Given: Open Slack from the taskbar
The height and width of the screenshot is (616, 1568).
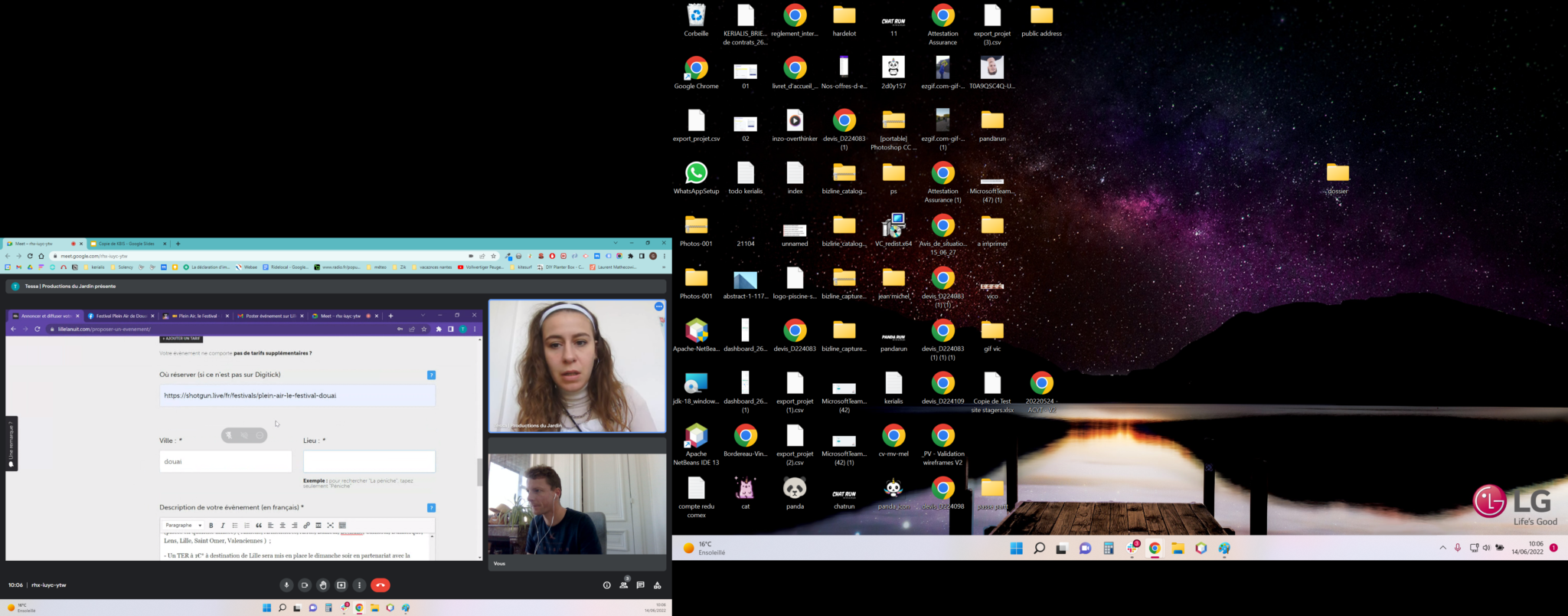Looking at the screenshot, I should [x=1132, y=549].
